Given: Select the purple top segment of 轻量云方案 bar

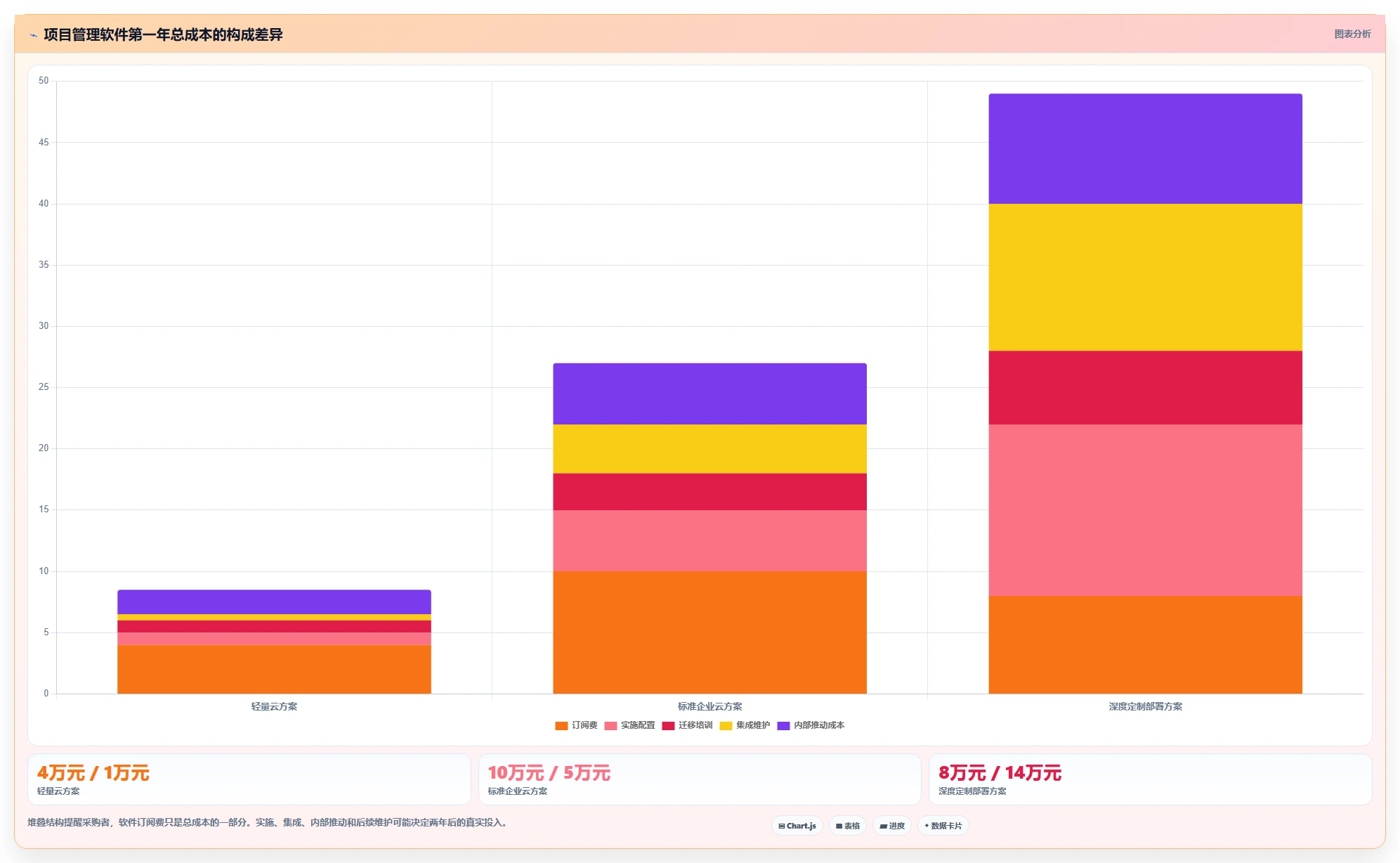Looking at the screenshot, I should [x=274, y=602].
